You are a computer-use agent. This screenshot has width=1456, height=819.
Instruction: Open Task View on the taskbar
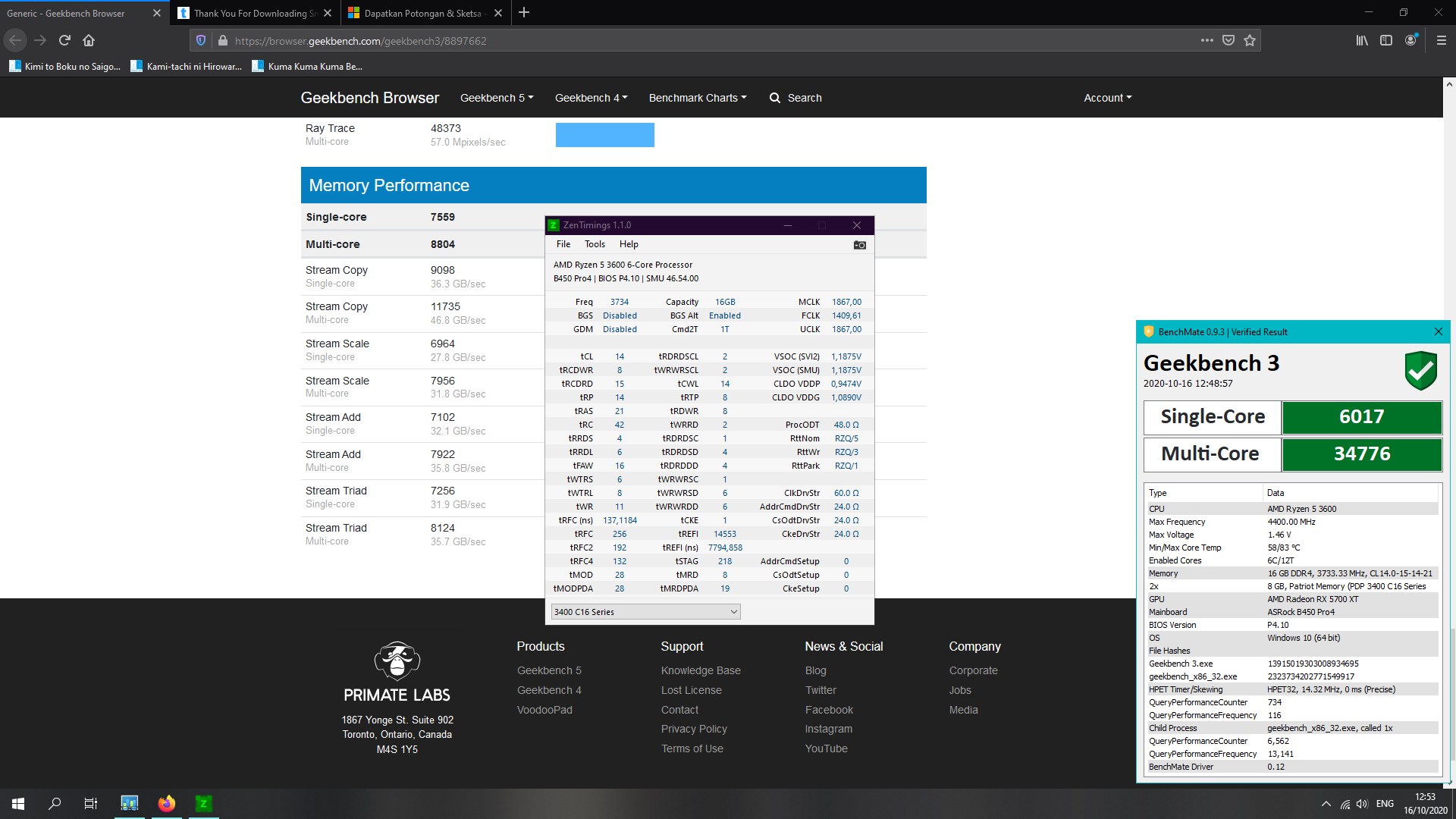point(91,804)
